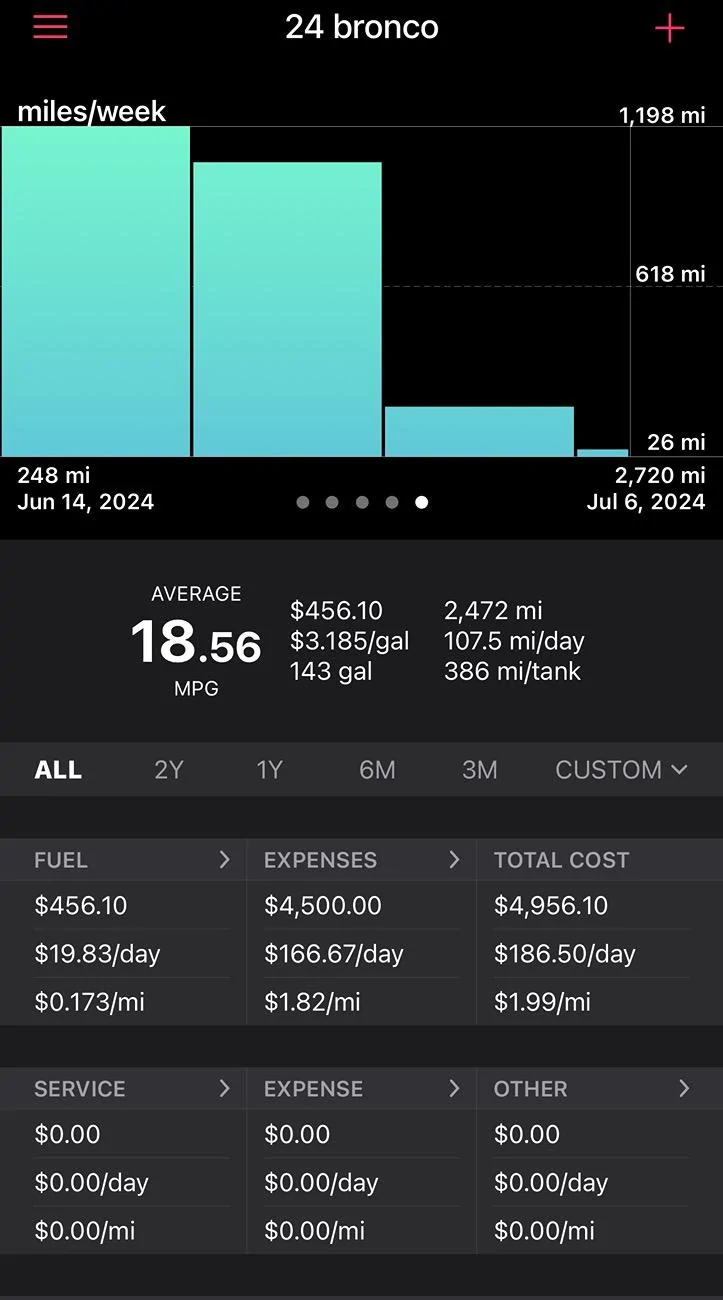
Task: Switch to 3M time range
Action: coord(480,770)
